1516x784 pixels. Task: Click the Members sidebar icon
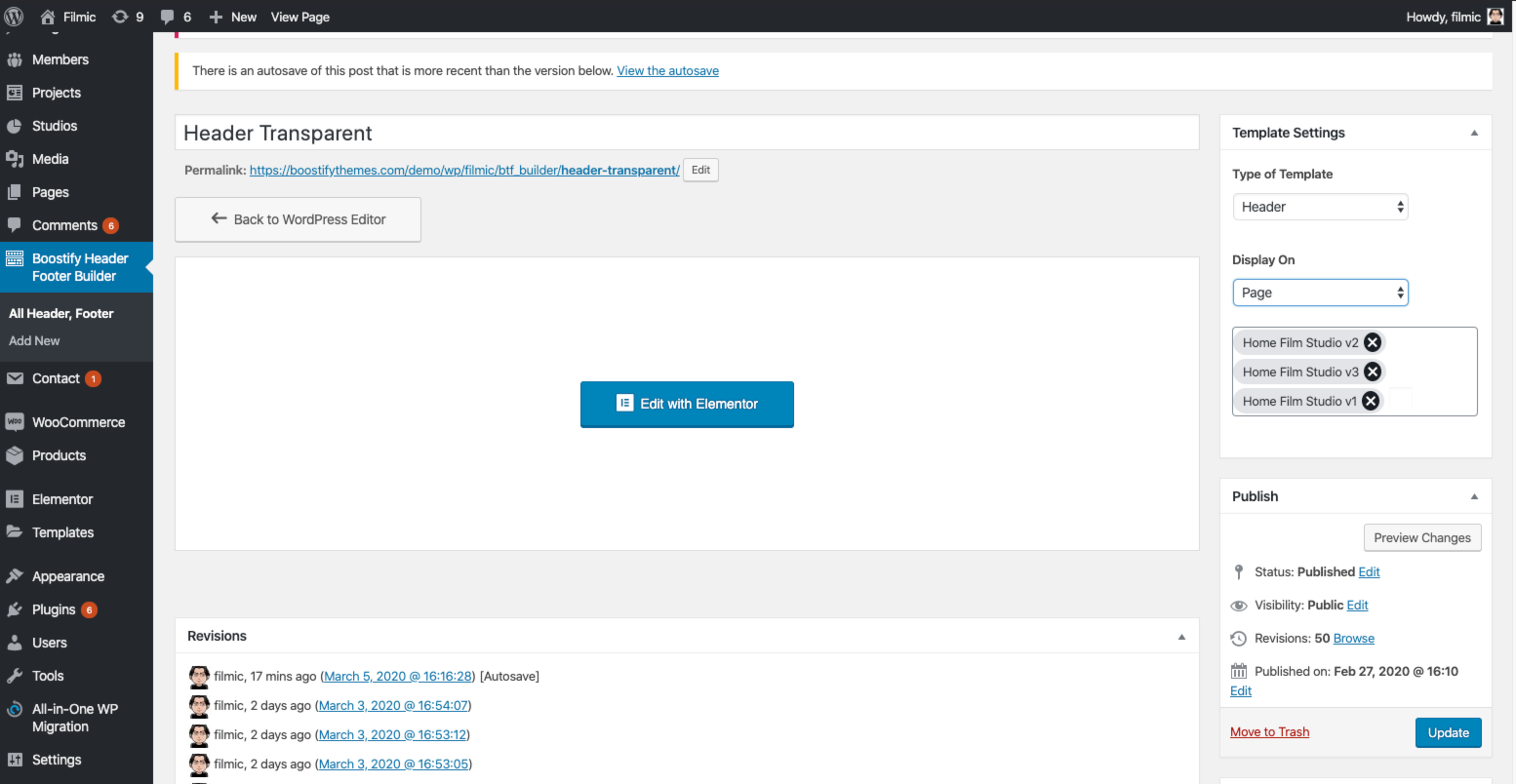[x=15, y=59]
